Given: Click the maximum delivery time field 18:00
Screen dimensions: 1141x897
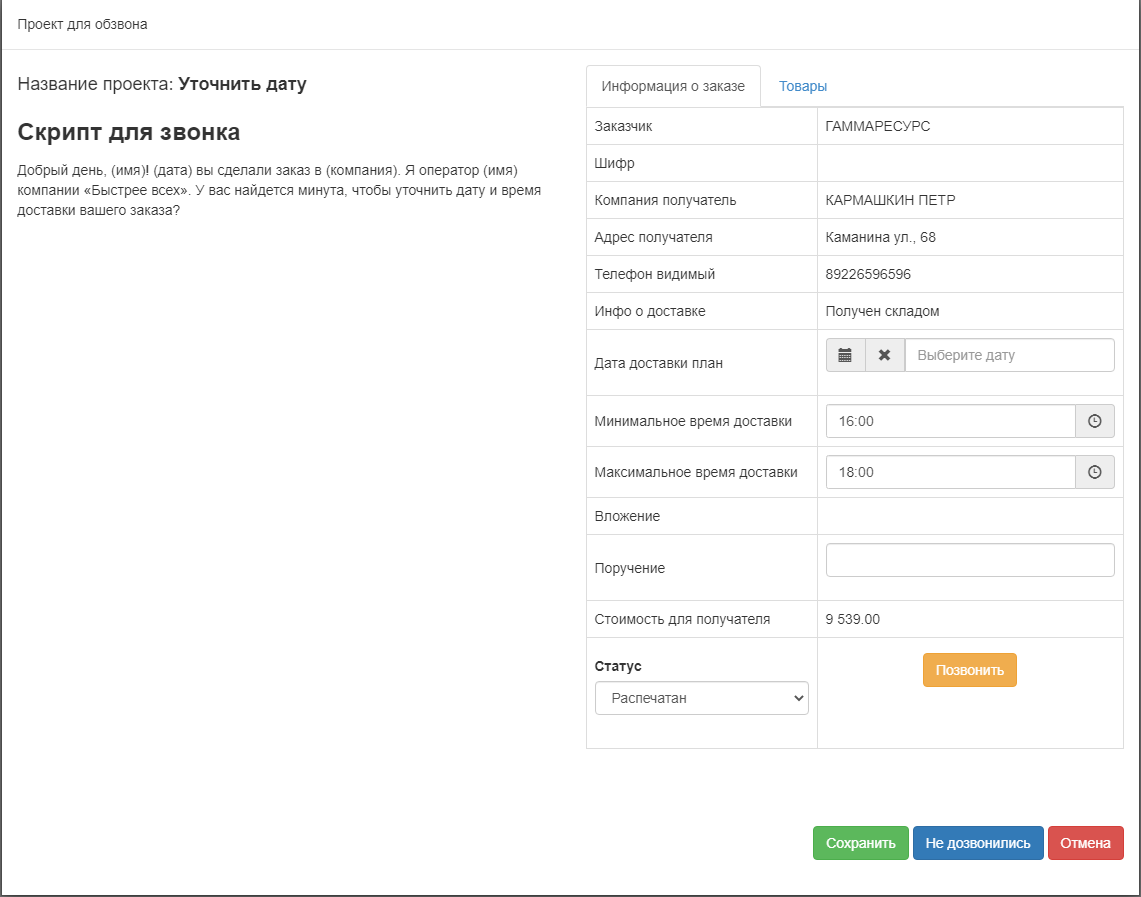Looking at the screenshot, I should point(950,472).
